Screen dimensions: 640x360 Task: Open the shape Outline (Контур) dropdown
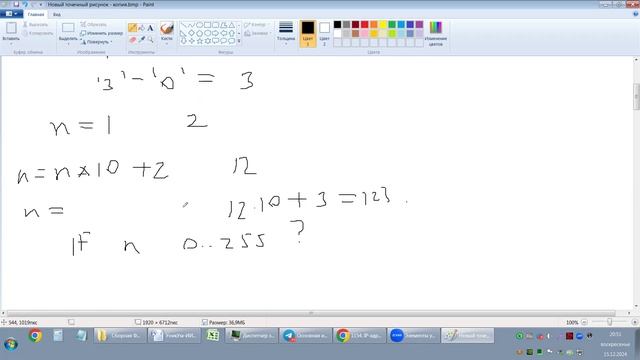coord(257,24)
